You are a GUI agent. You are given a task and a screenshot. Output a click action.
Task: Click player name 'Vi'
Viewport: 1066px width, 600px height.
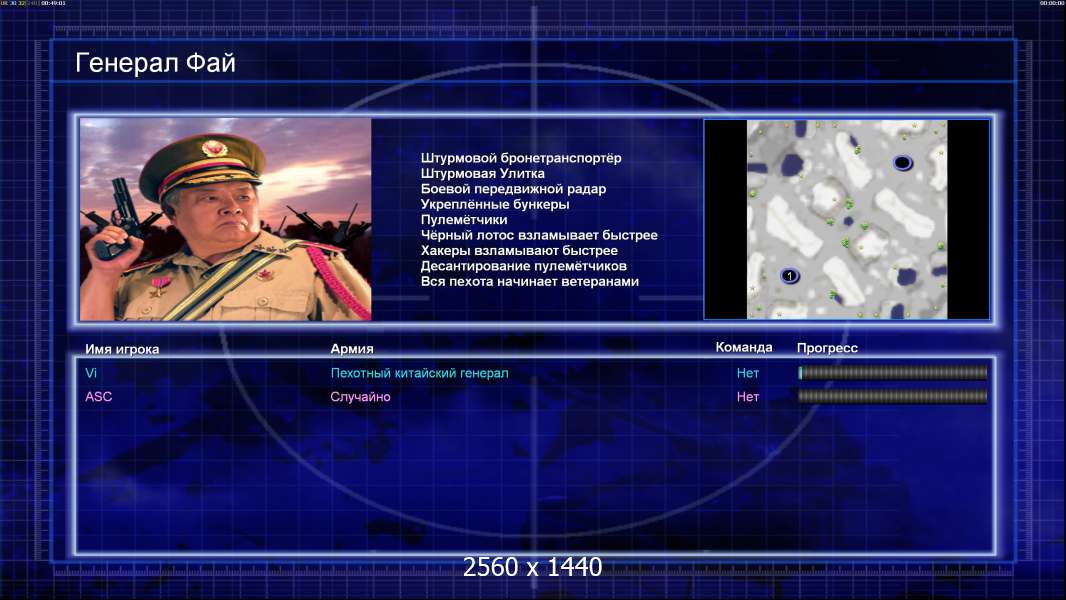(x=91, y=373)
